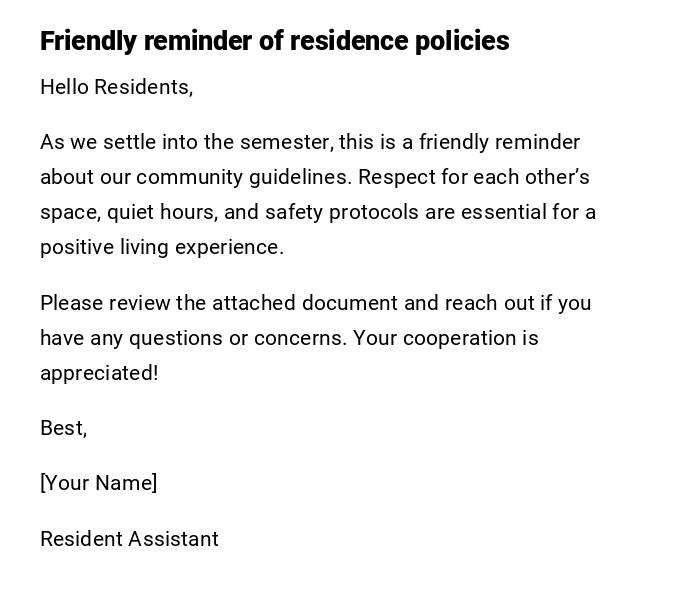Click the 'Best,' closing line
The width and height of the screenshot is (700, 601).
[x=63, y=428]
